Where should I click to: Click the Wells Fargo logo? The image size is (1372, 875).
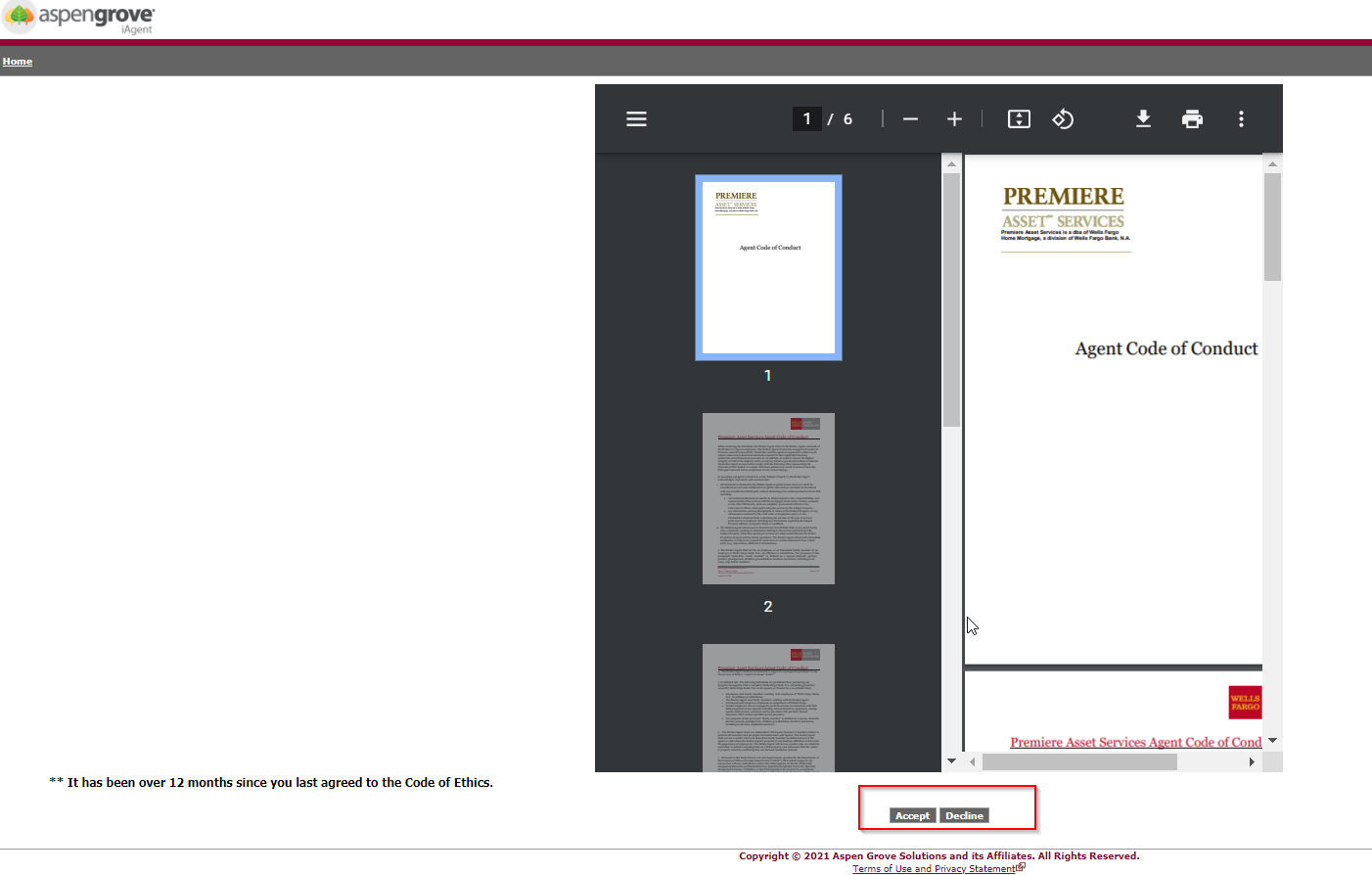coord(1245,702)
